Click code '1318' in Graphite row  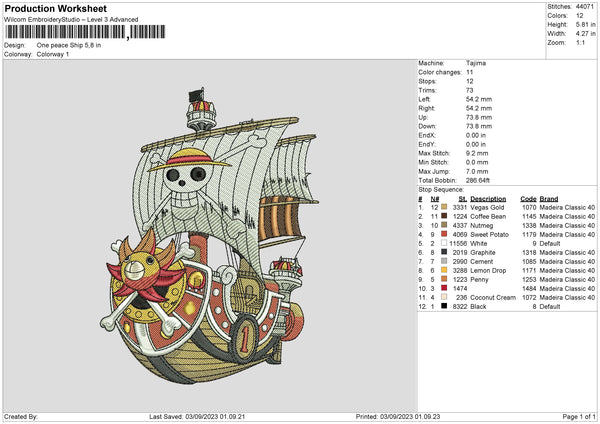click(x=529, y=252)
